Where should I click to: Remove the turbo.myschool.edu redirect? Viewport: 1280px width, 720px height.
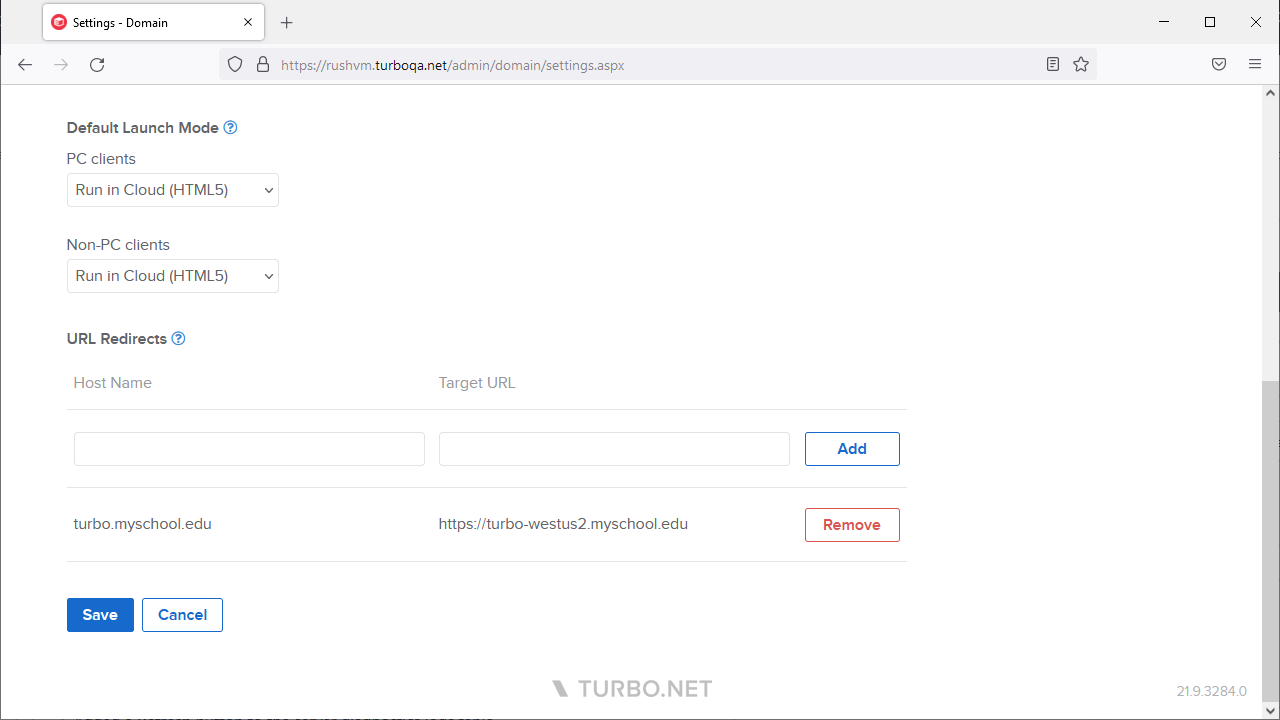click(852, 524)
